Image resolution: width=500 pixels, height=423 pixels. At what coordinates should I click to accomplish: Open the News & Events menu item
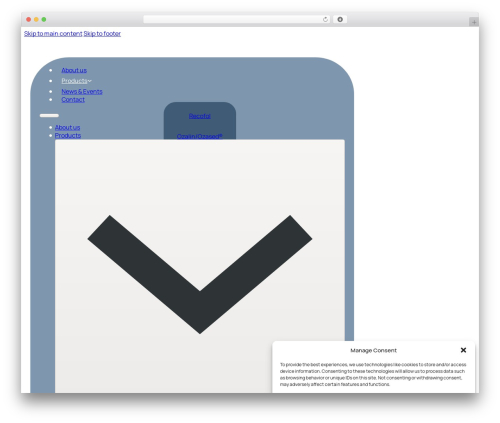coord(82,92)
